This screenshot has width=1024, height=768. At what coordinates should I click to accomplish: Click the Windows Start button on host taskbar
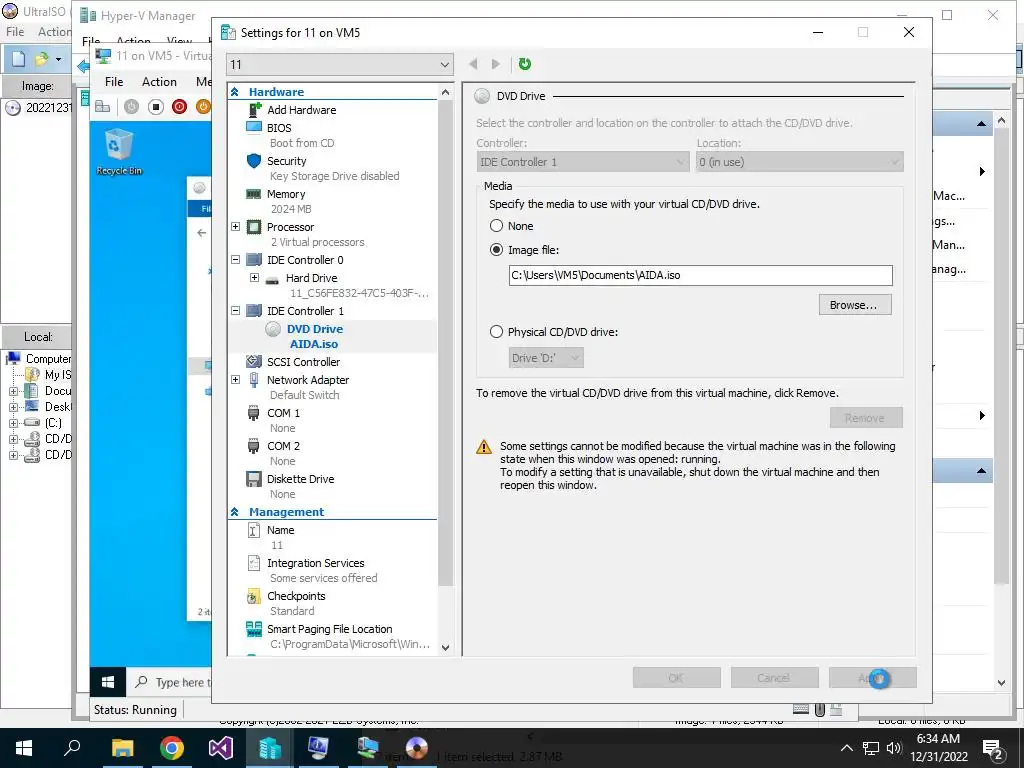tap(24, 748)
